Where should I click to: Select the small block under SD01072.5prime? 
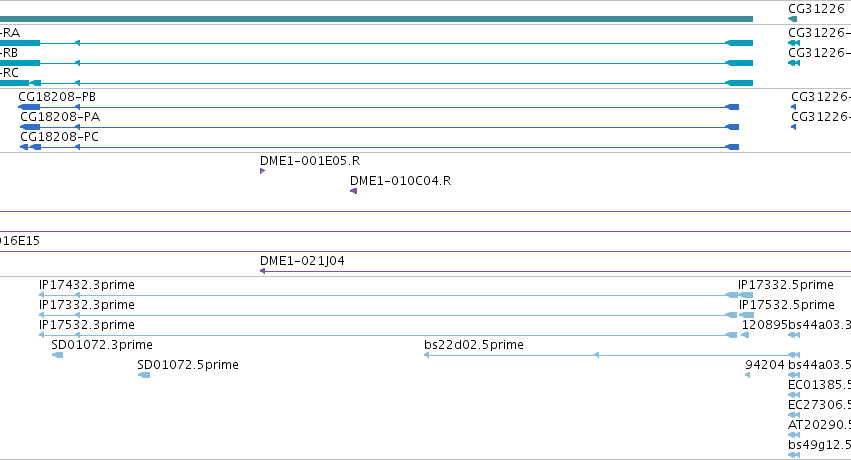(x=144, y=375)
